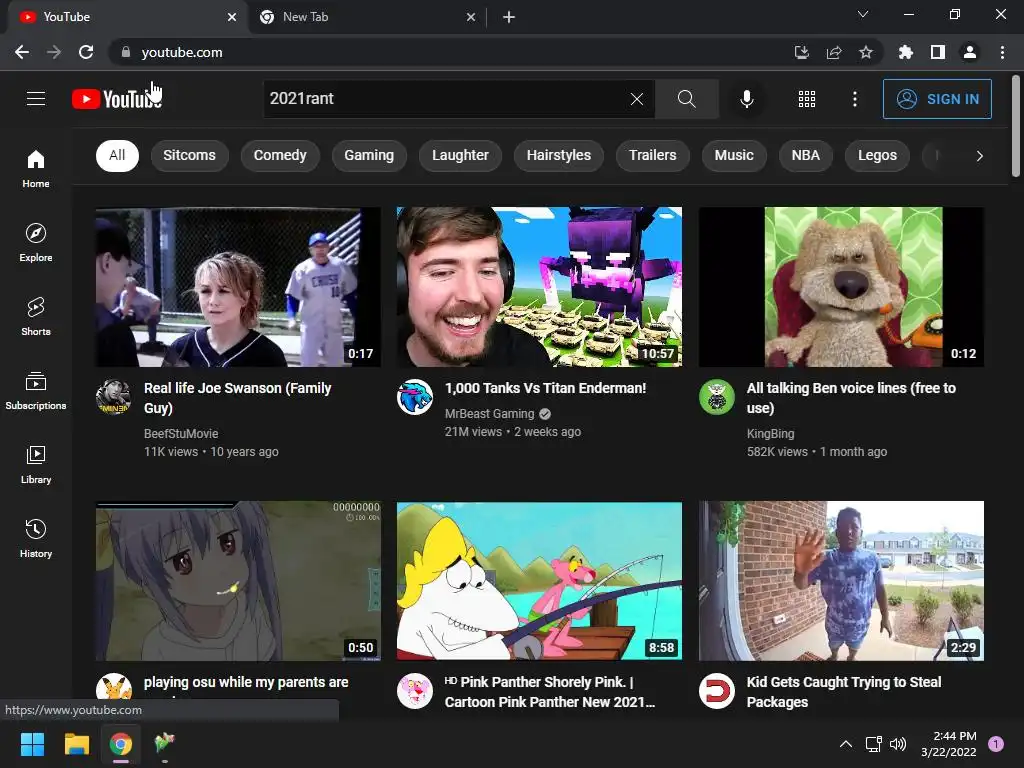Click the BeefStuMovie channel avatar
This screenshot has height=768, width=1024.
(x=114, y=397)
